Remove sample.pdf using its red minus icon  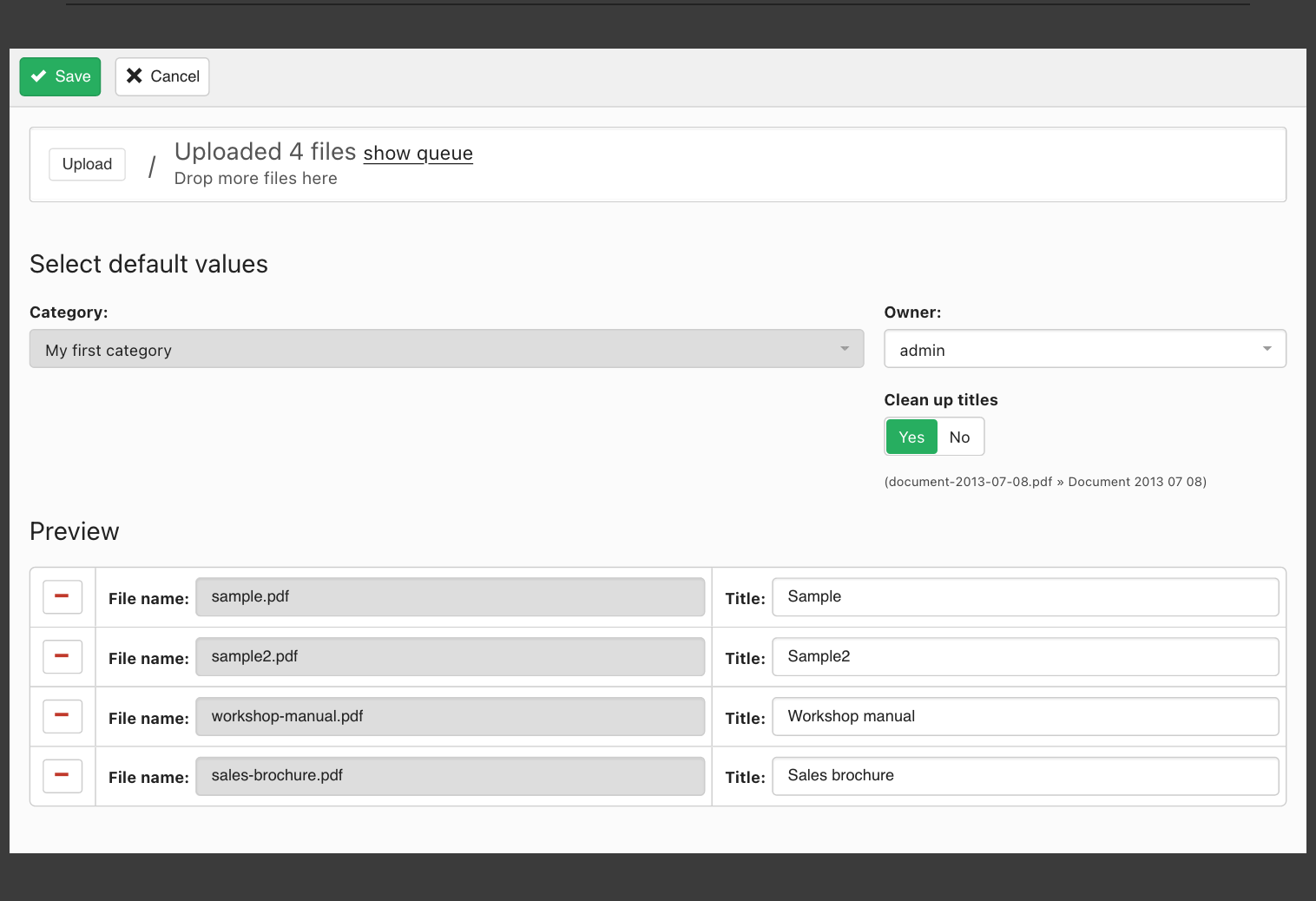(63, 597)
